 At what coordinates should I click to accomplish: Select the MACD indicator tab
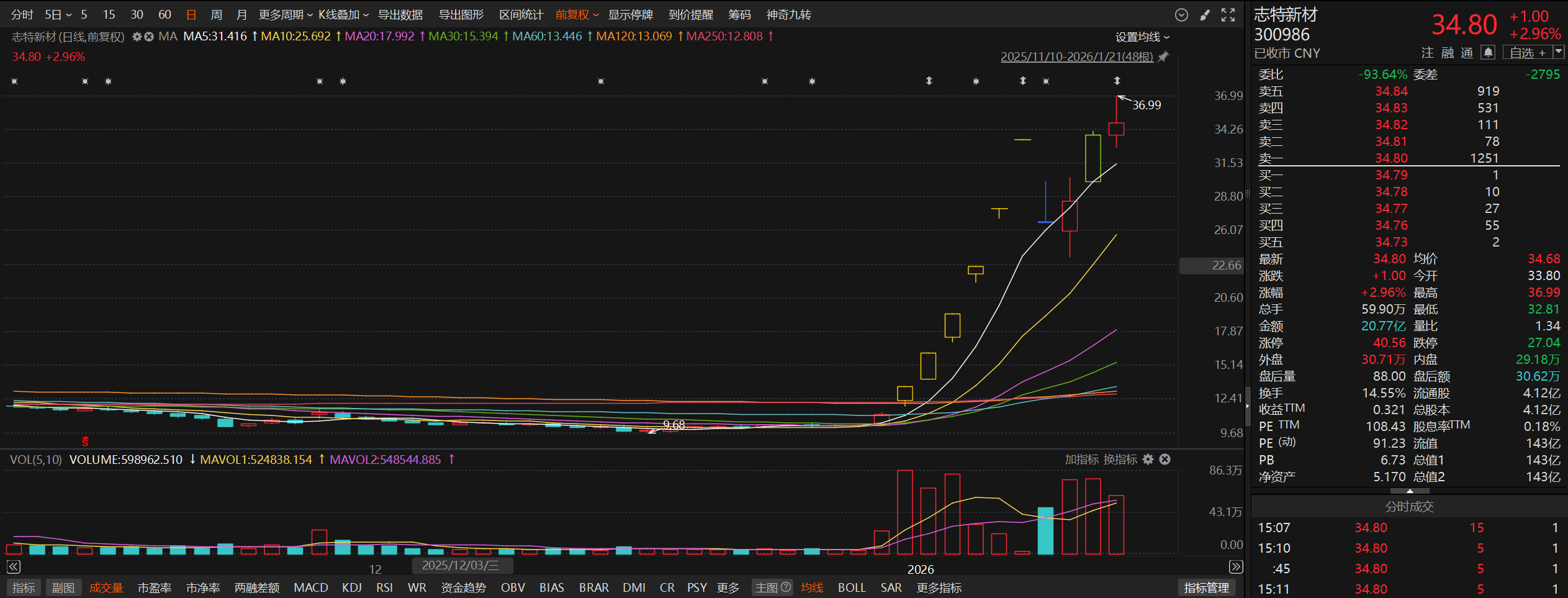point(310,587)
